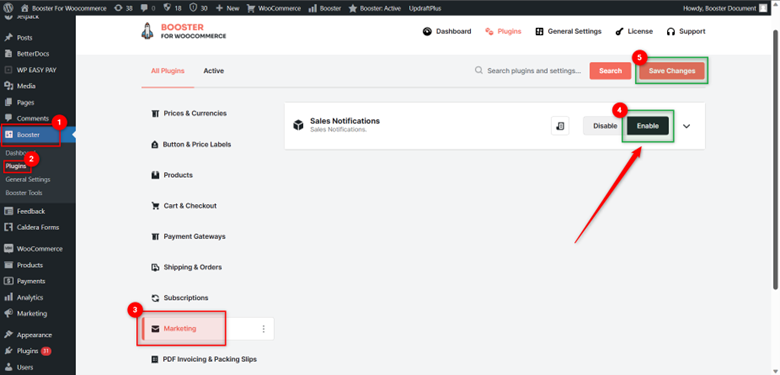Image resolution: width=780 pixels, height=375 pixels.
Task: Focus the Search plugins and settings field
Action: (x=528, y=71)
